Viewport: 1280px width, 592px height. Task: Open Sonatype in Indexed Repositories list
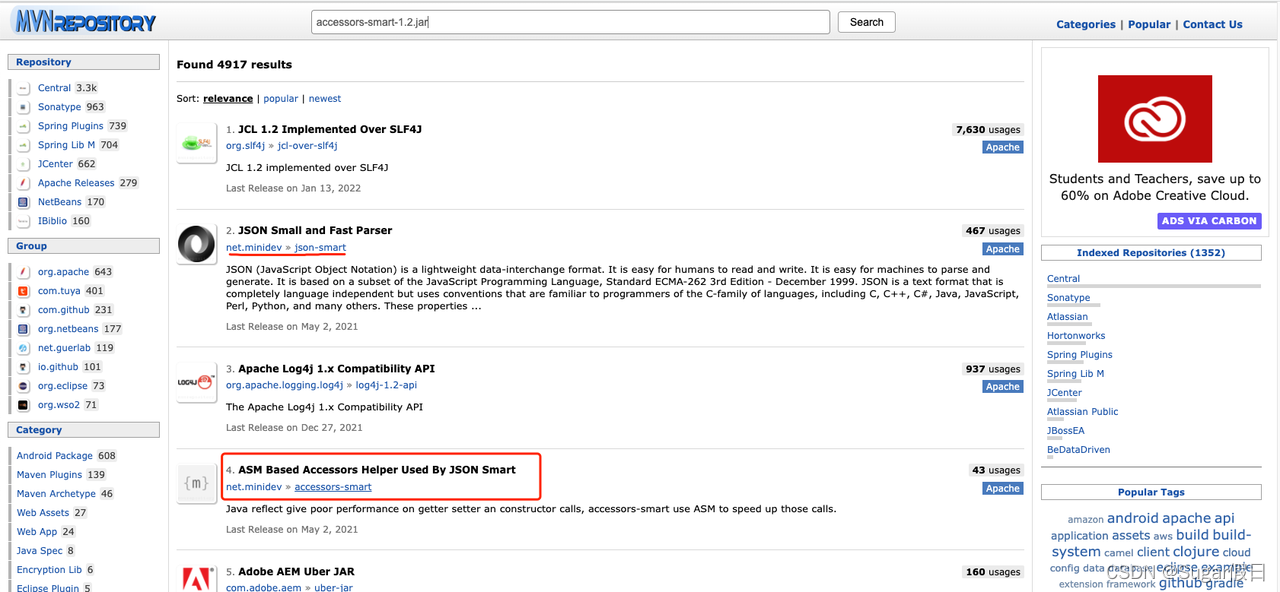[1068, 298]
